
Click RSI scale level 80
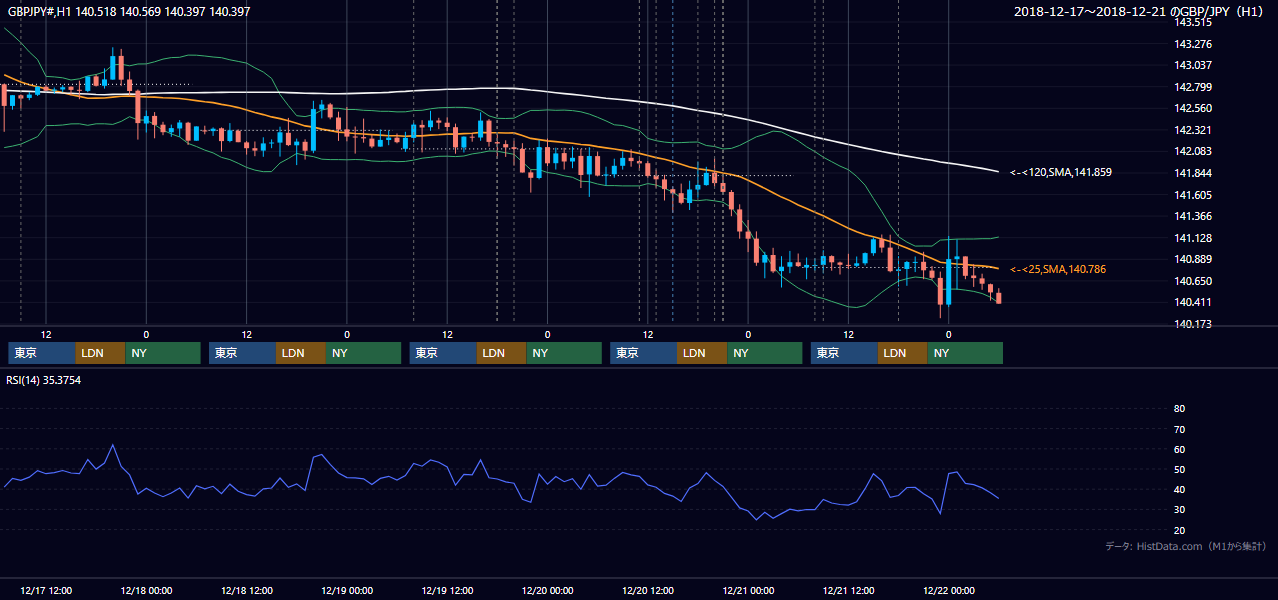click(x=1179, y=409)
